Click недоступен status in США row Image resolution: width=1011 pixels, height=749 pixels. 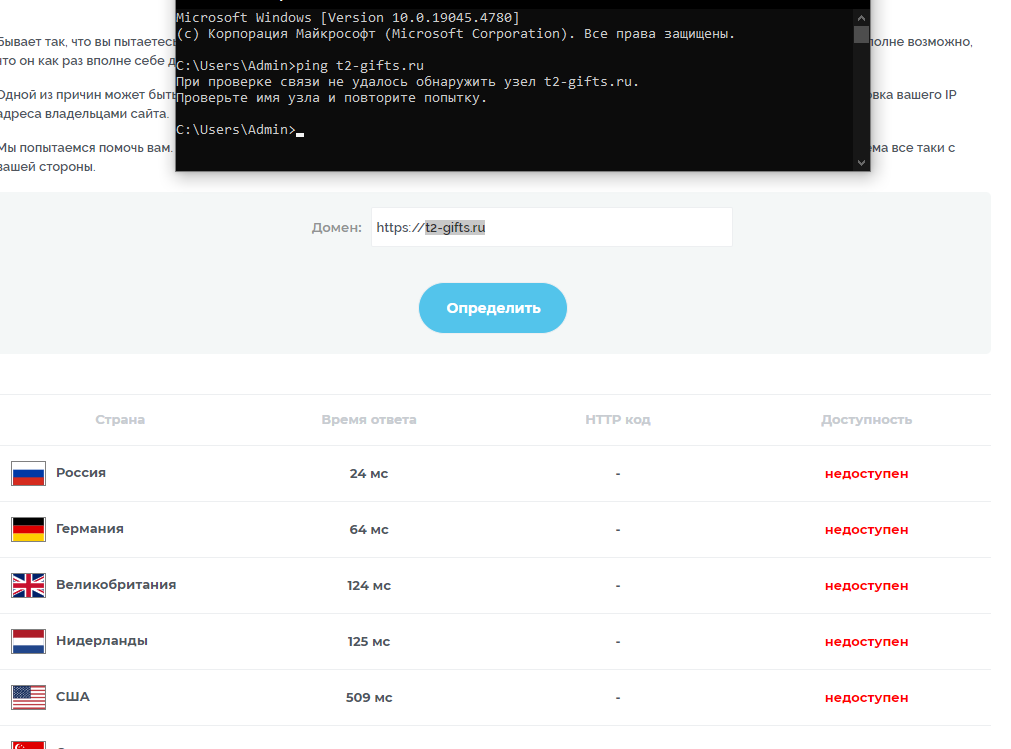point(867,698)
